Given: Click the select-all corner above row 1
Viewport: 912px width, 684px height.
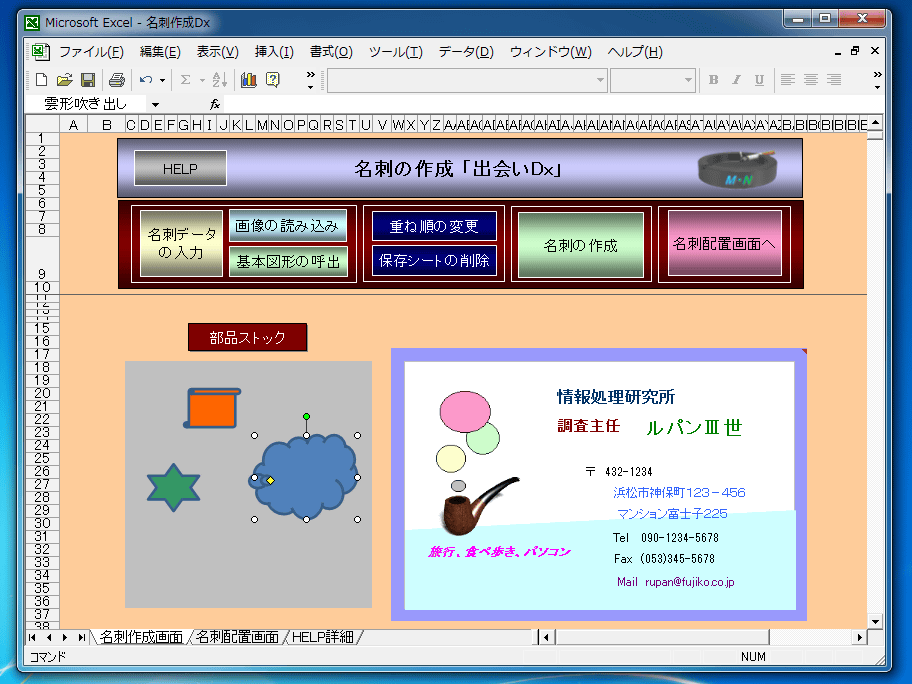Looking at the screenshot, I should coord(42,124).
